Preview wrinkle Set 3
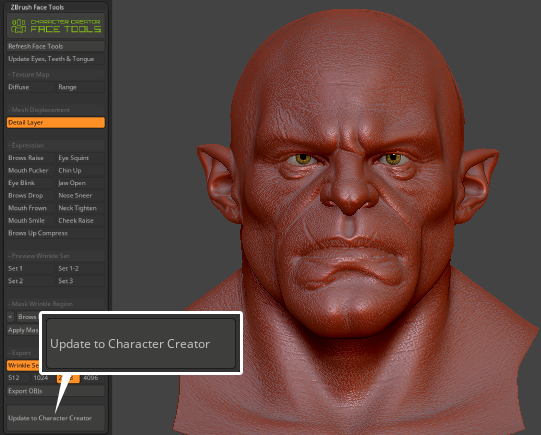Viewport: 541px width, 435px height. pos(80,281)
